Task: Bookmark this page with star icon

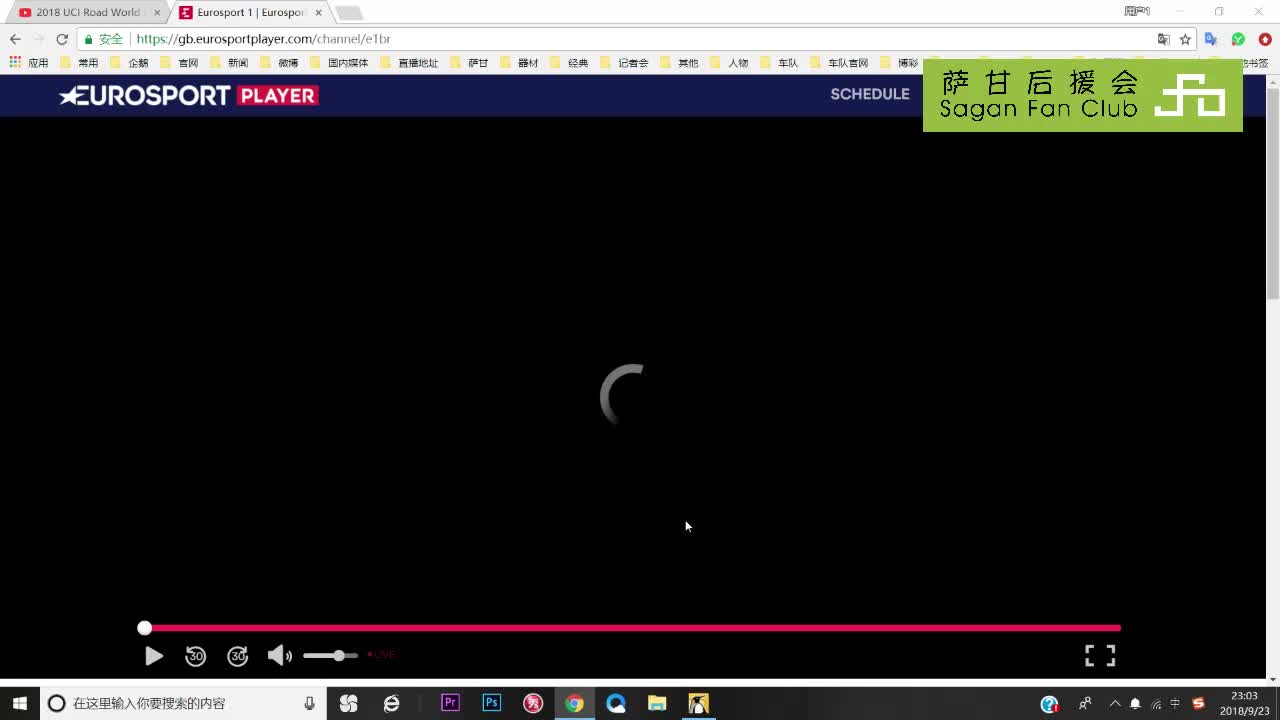Action: [1185, 39]
